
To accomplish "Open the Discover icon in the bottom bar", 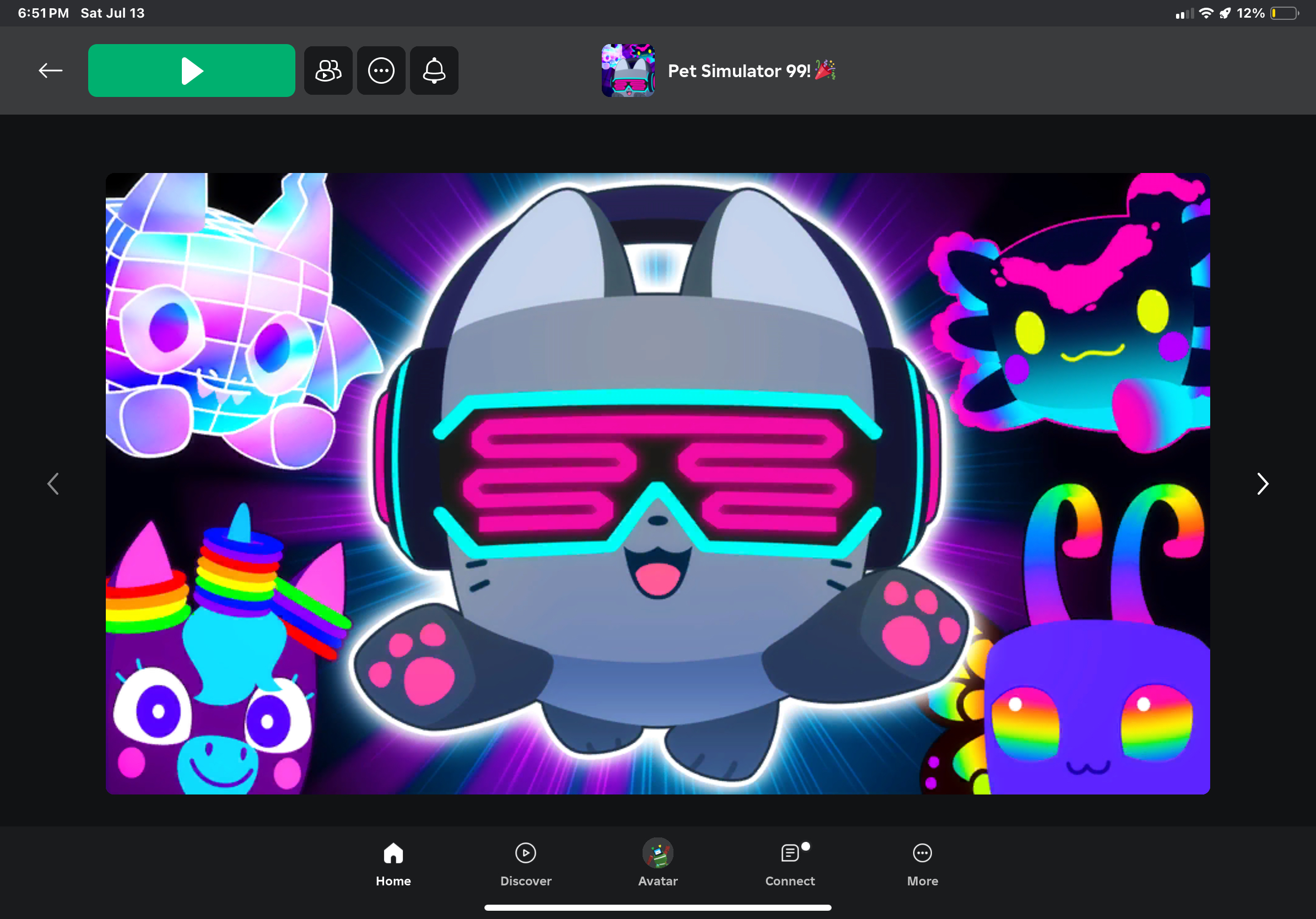I will tap(525, 853).
